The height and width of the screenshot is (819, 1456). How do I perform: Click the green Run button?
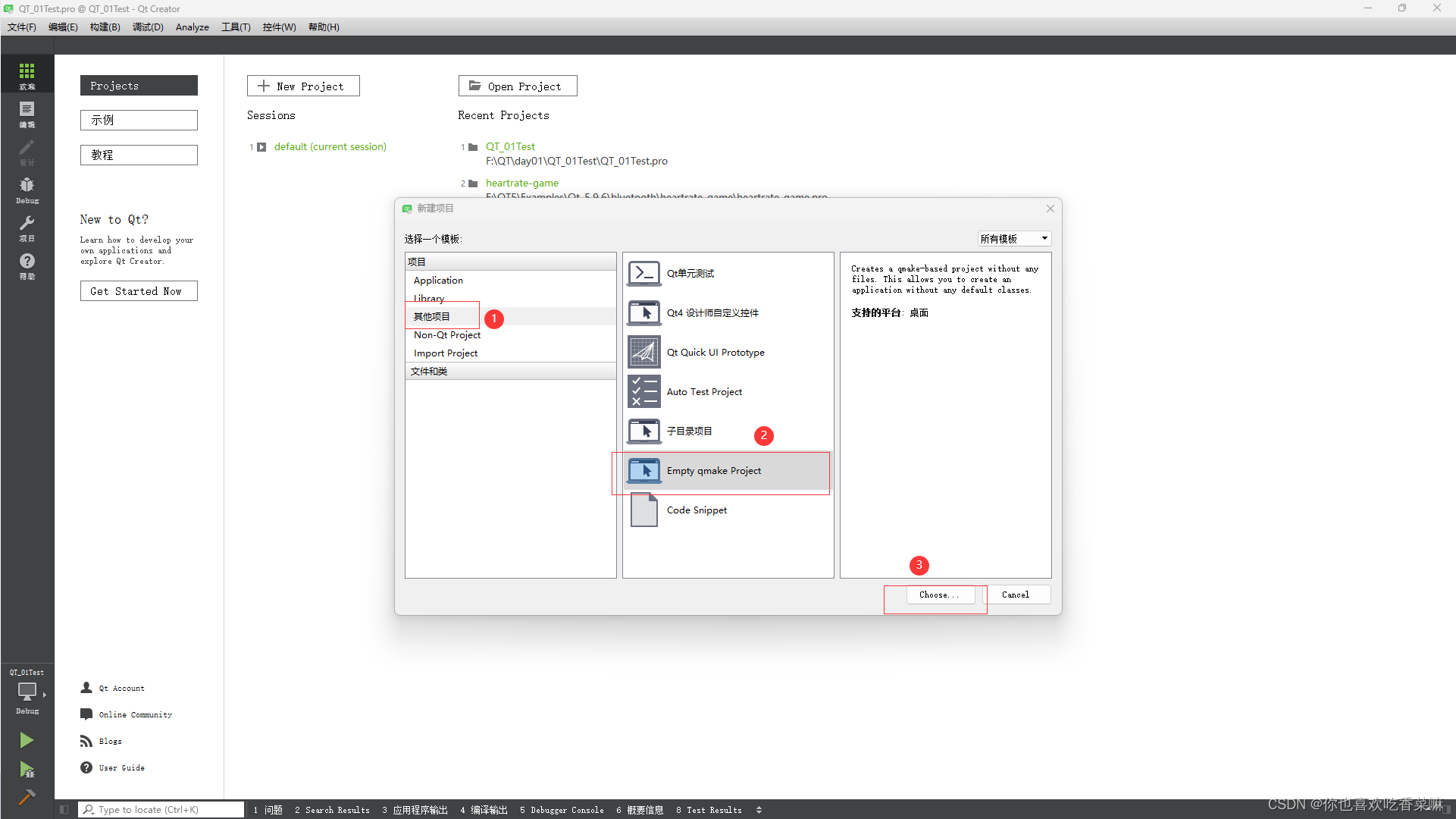click(27, 739)
